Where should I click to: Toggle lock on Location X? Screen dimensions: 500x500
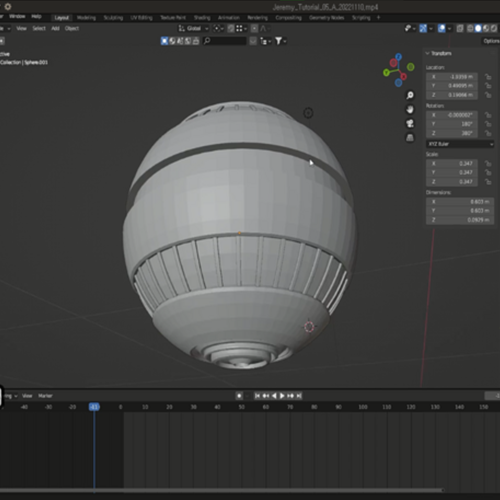(488, 77)
